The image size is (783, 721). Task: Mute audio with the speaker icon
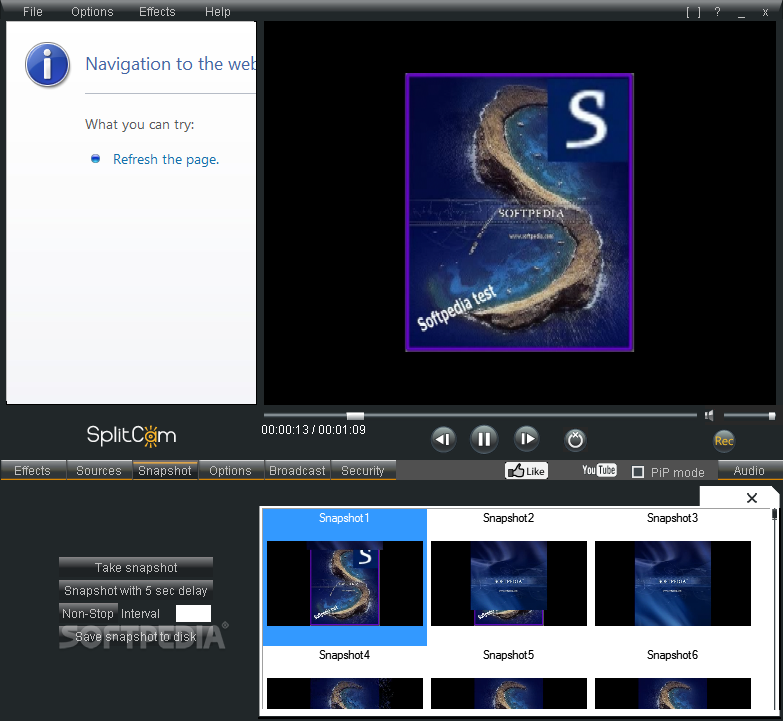(709, 415)
